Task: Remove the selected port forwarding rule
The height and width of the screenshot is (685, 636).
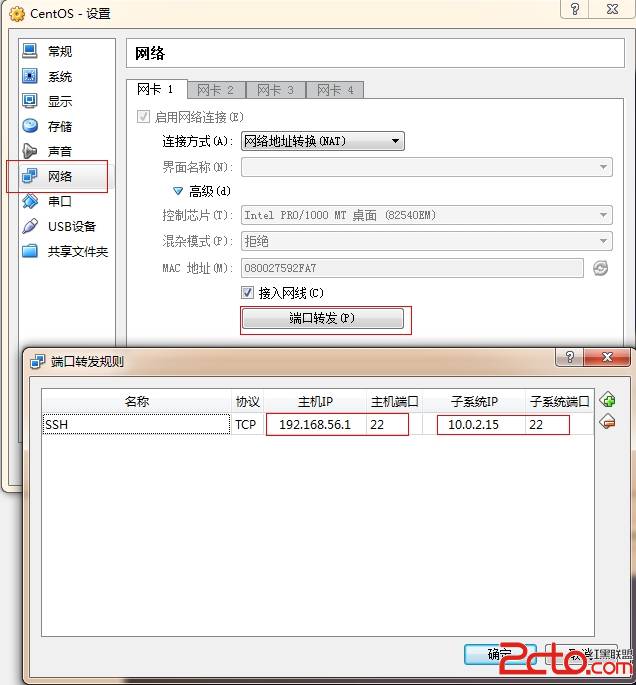Action: [607, 422]
